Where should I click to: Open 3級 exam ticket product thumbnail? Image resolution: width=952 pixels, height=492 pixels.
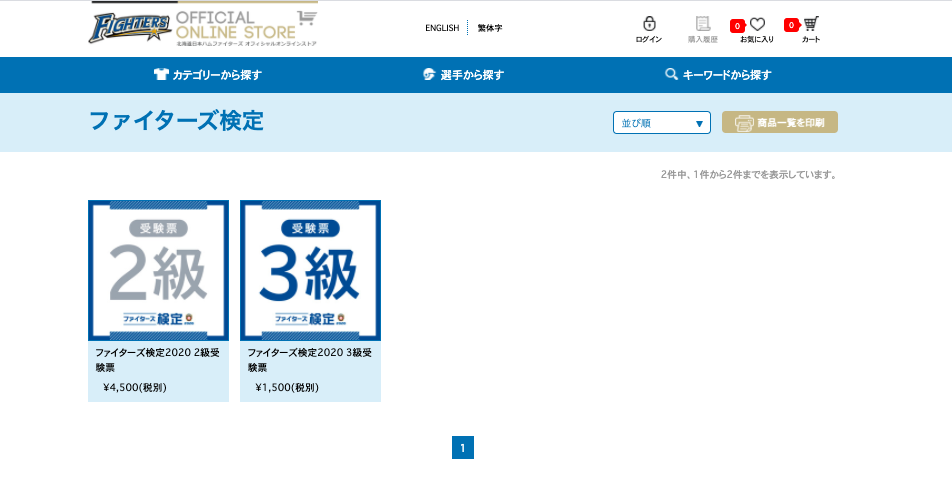310,270
